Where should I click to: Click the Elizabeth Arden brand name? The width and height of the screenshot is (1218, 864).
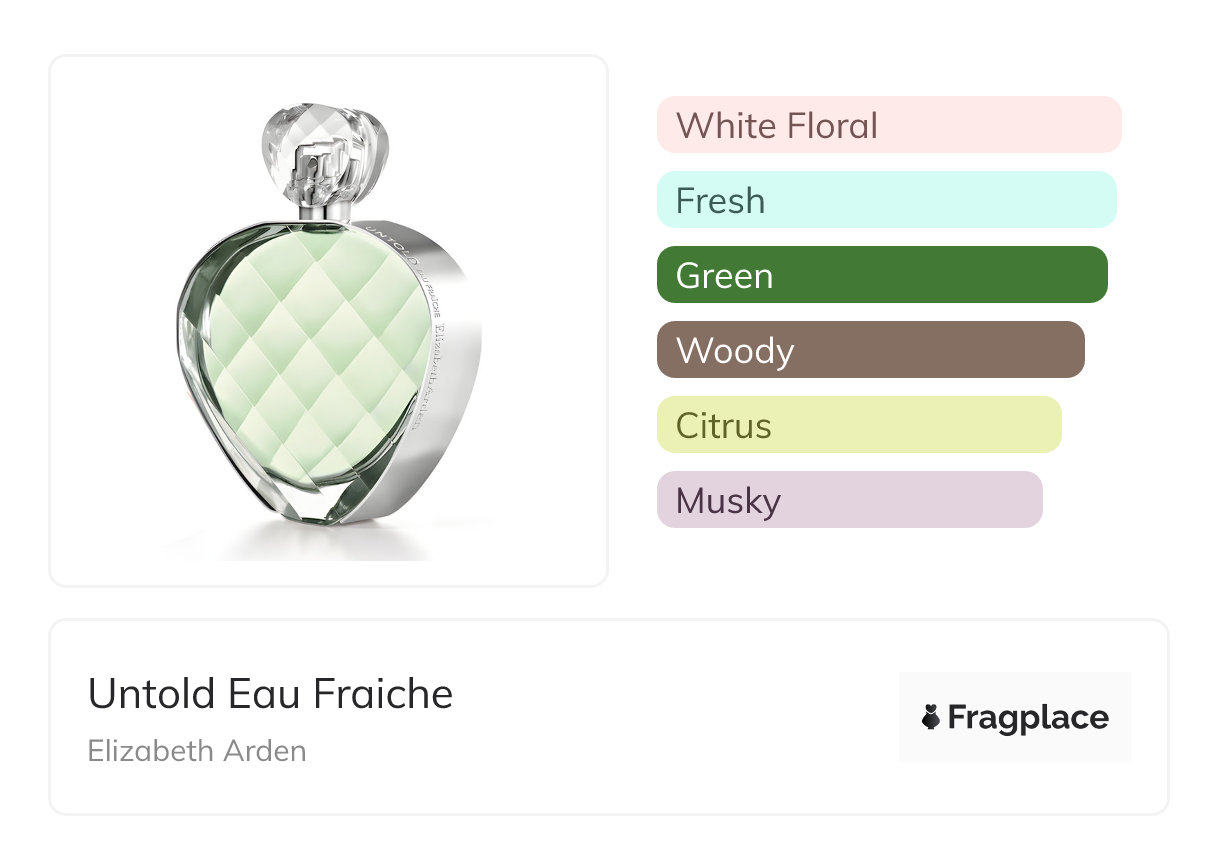coord(197,751)
